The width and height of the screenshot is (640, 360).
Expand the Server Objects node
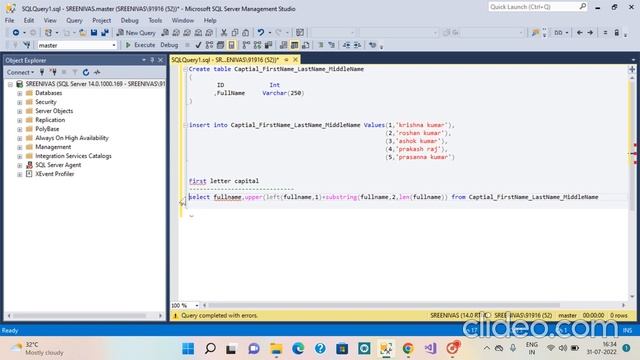point(20,111)
